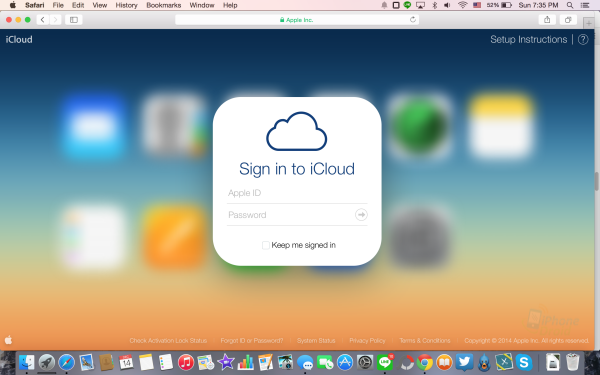This screenshot has width=600, height=375.
Task: Open Calendar from the Dock
Action: (126, 362)
